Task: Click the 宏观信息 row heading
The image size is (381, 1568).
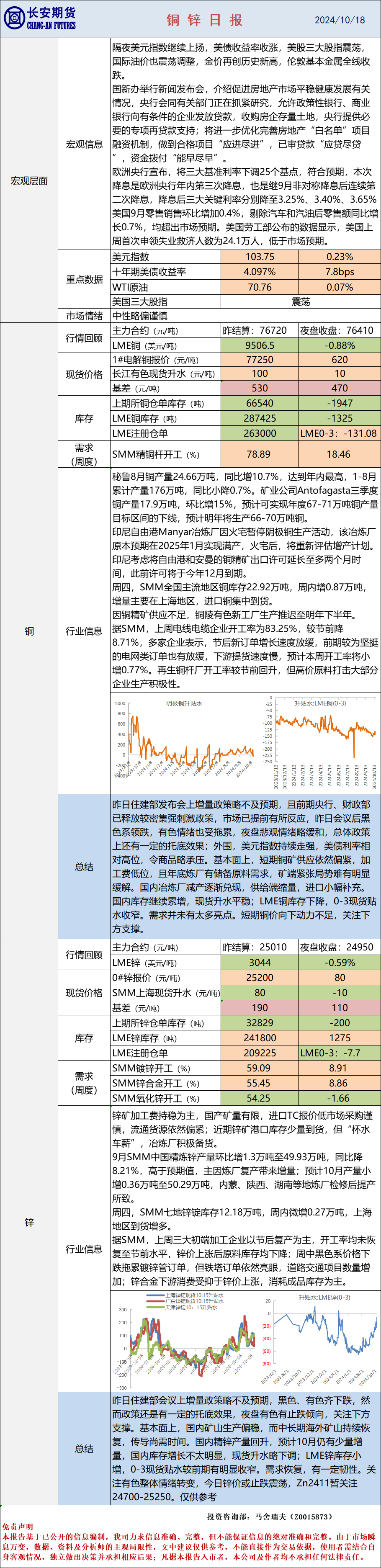Action: [84, 144]
